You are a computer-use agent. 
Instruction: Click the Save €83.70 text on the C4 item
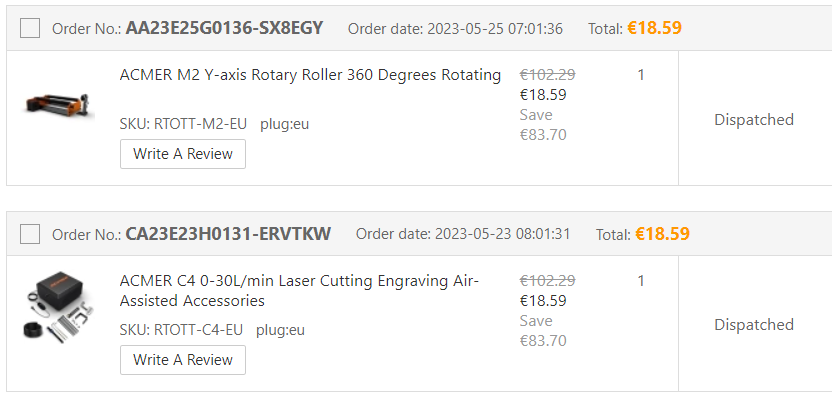tap(543, 330)
